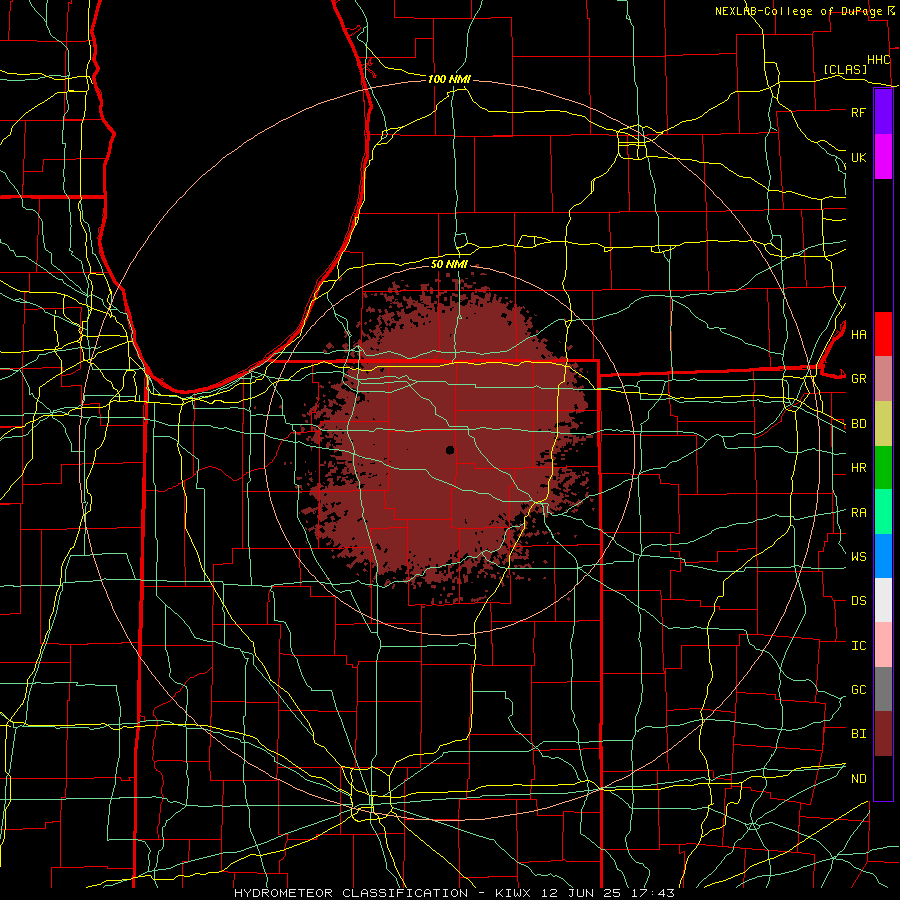Click the red HA legend swatch
Viewport: 900px width, 900px height.
(883, 334)
